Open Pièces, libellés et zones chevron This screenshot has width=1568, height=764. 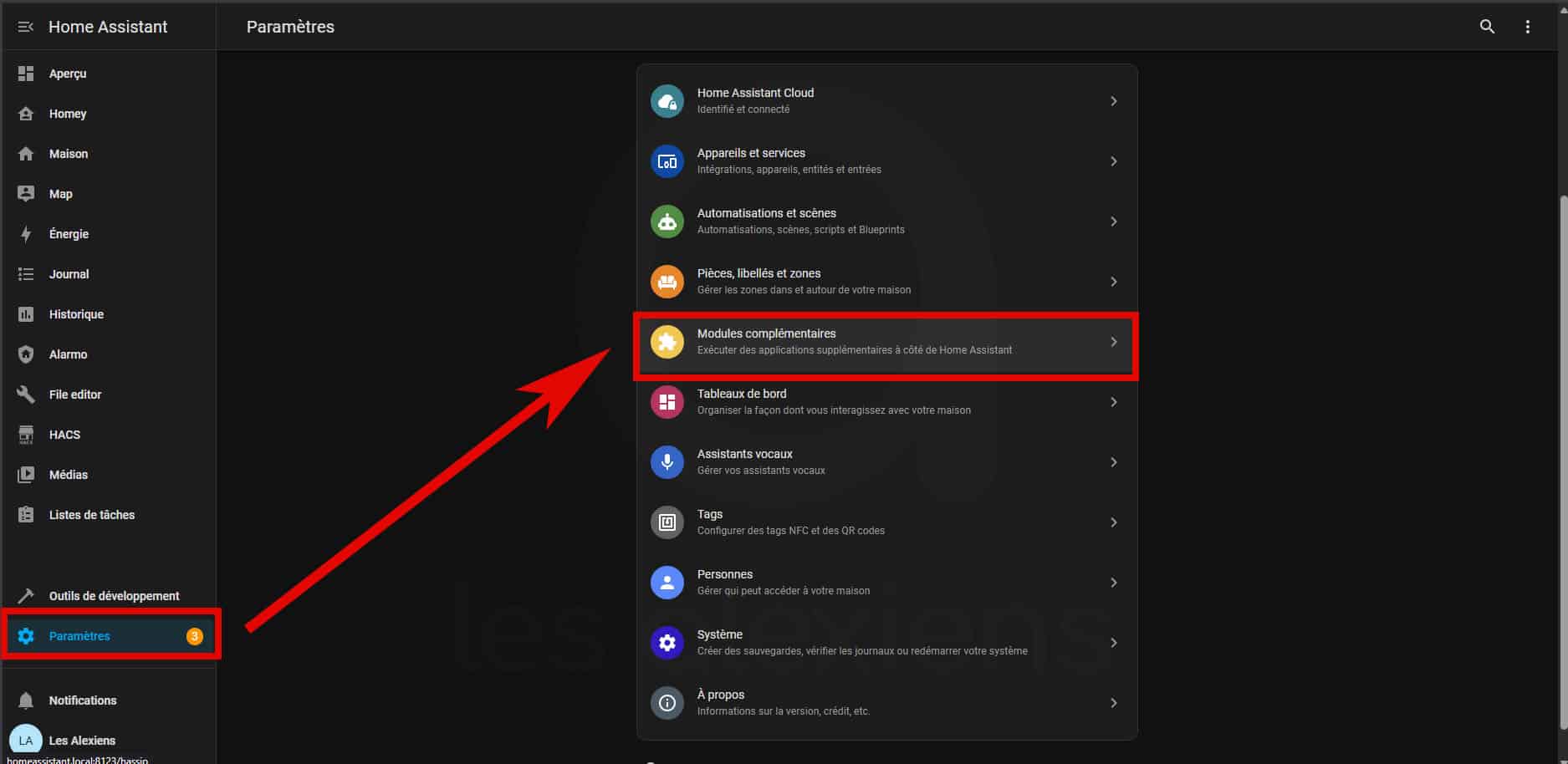[1114, 282]
